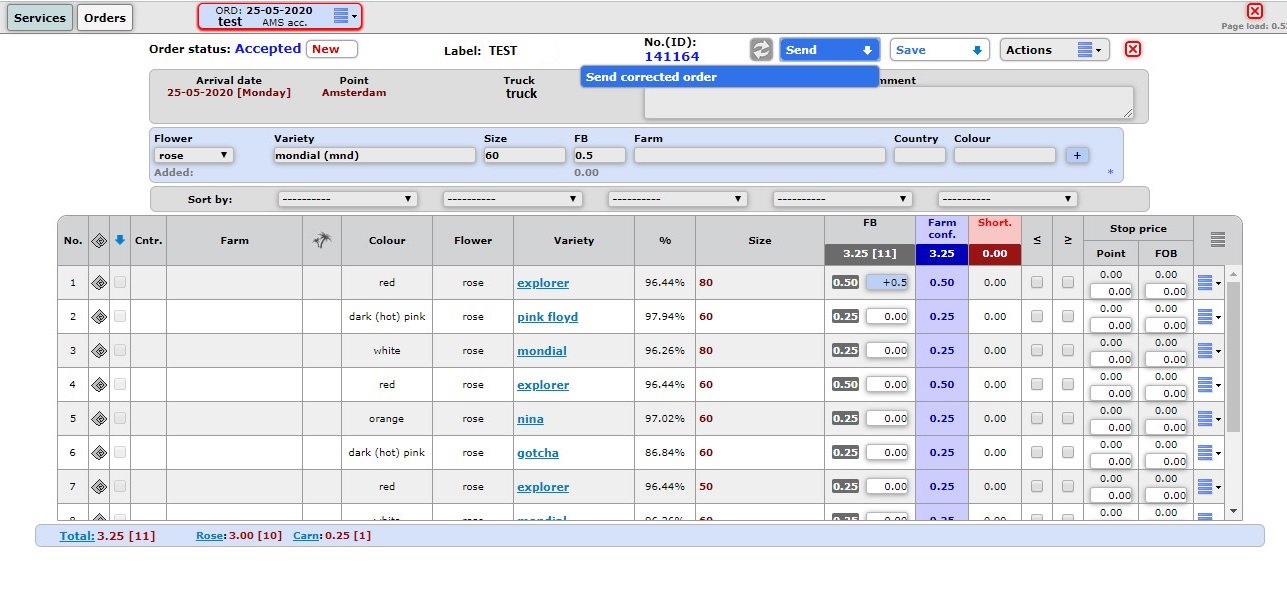Image resolution: width=1287 pixels, height=600 pixels.
Task: Click the refresh order icon beside Send
Action: [762, 50]
